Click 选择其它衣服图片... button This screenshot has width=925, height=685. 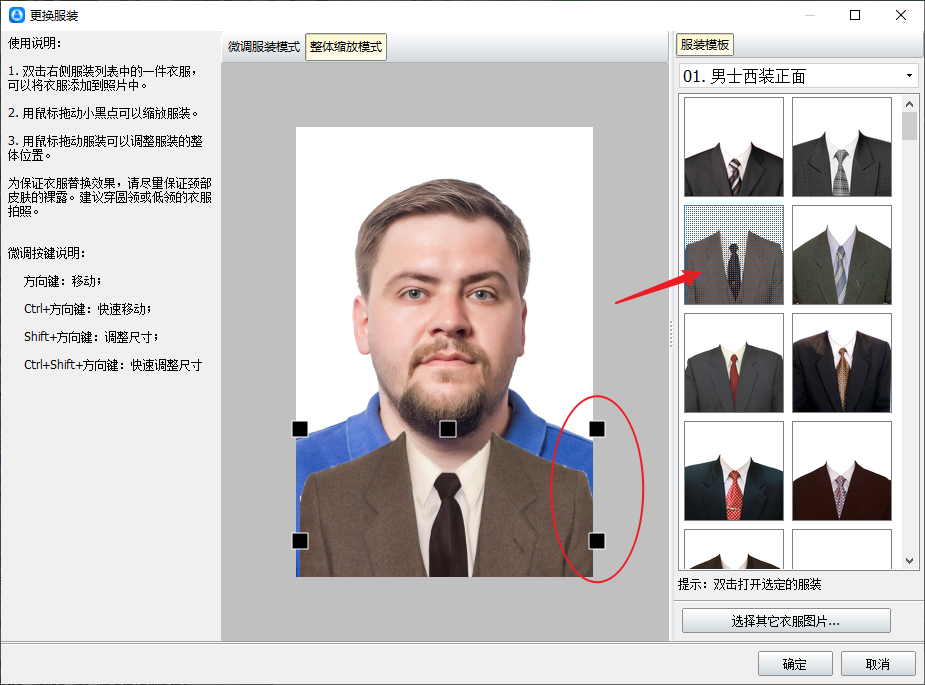786,621
